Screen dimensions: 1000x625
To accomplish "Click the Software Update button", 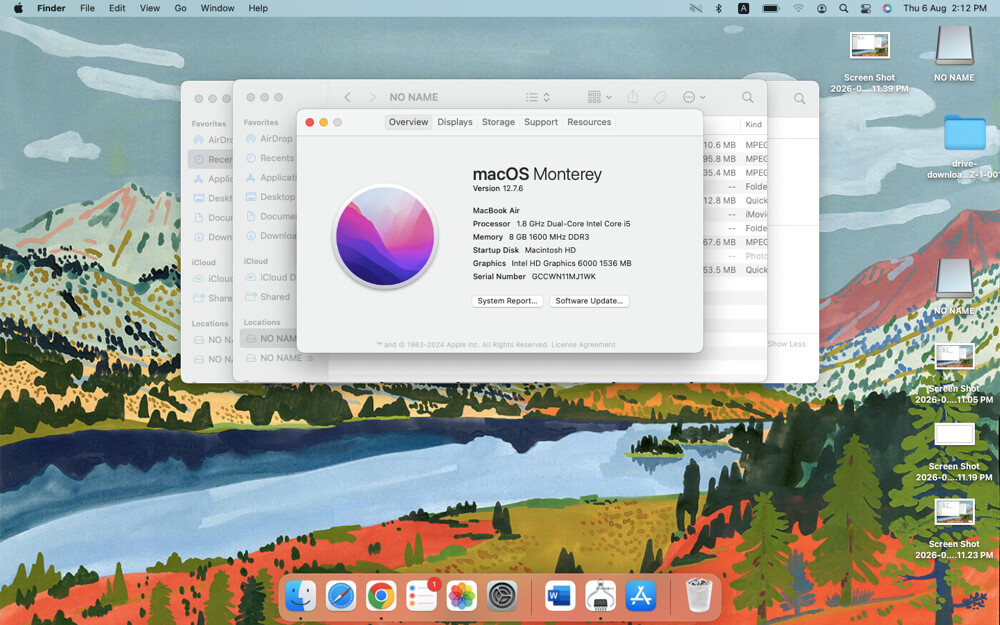I will [589, 301].
